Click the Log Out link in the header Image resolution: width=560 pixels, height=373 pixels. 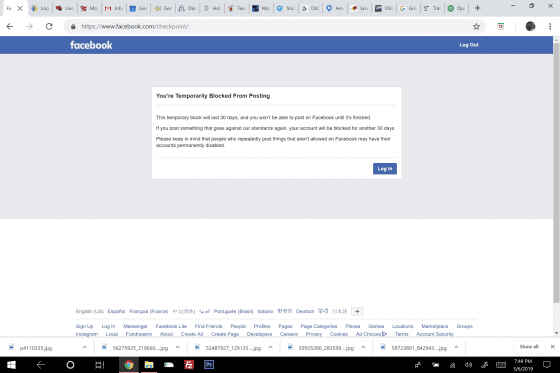[x=469, y=45]
